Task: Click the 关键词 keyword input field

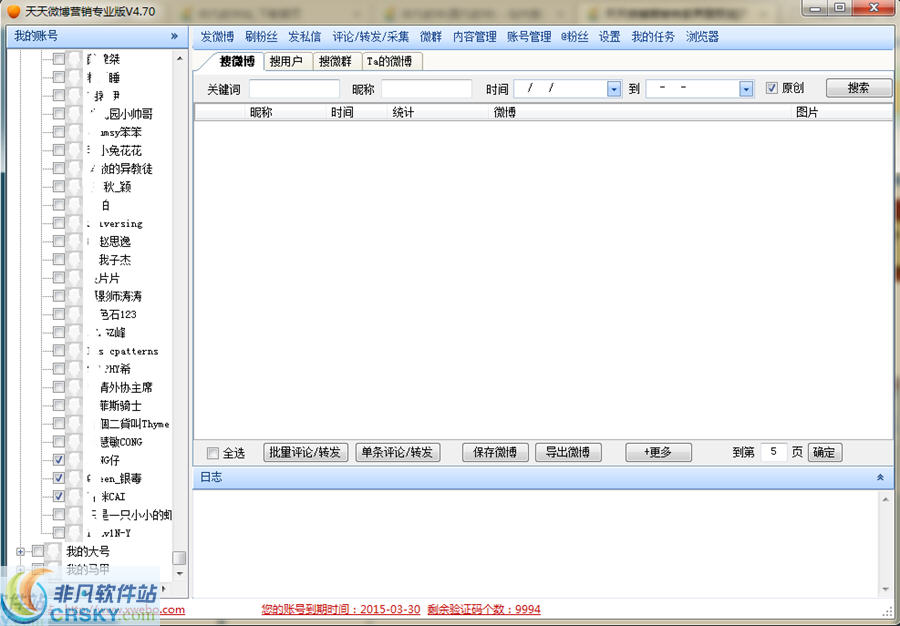Action: (294, 89)
